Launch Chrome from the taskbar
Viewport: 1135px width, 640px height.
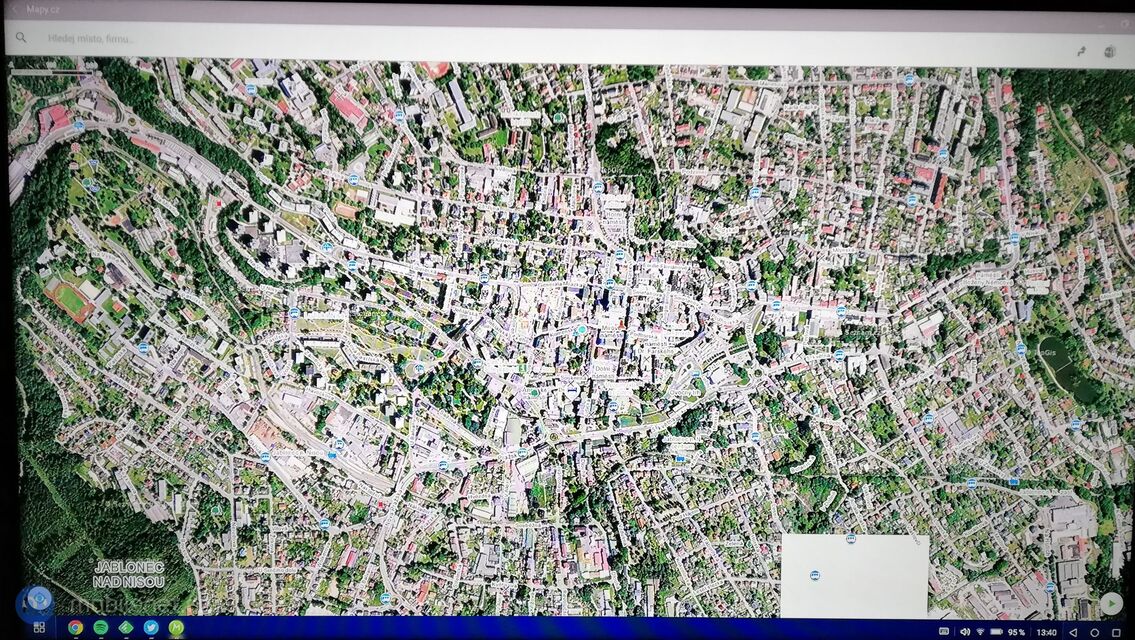point(75,628)
